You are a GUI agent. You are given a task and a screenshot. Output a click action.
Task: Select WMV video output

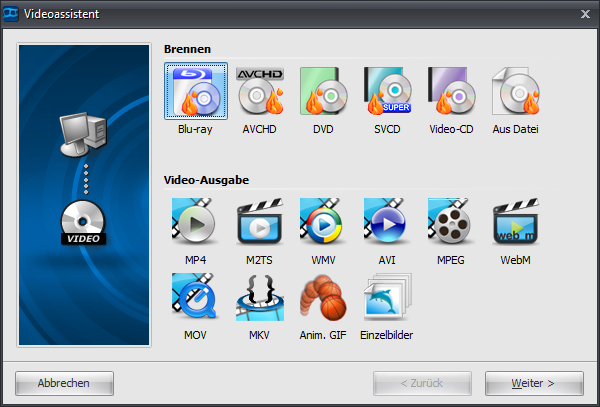324,223
